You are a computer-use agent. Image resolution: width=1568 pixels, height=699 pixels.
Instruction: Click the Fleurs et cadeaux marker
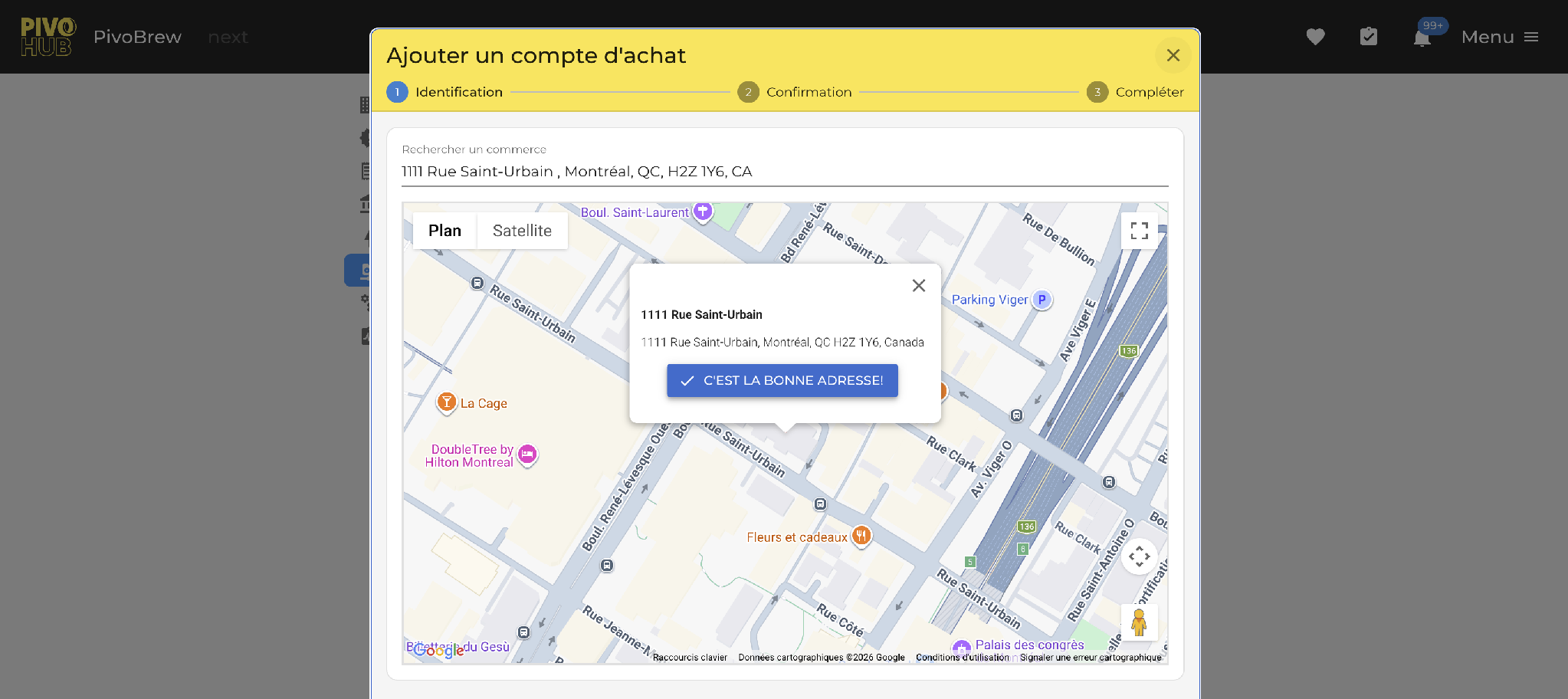(861, 537)
